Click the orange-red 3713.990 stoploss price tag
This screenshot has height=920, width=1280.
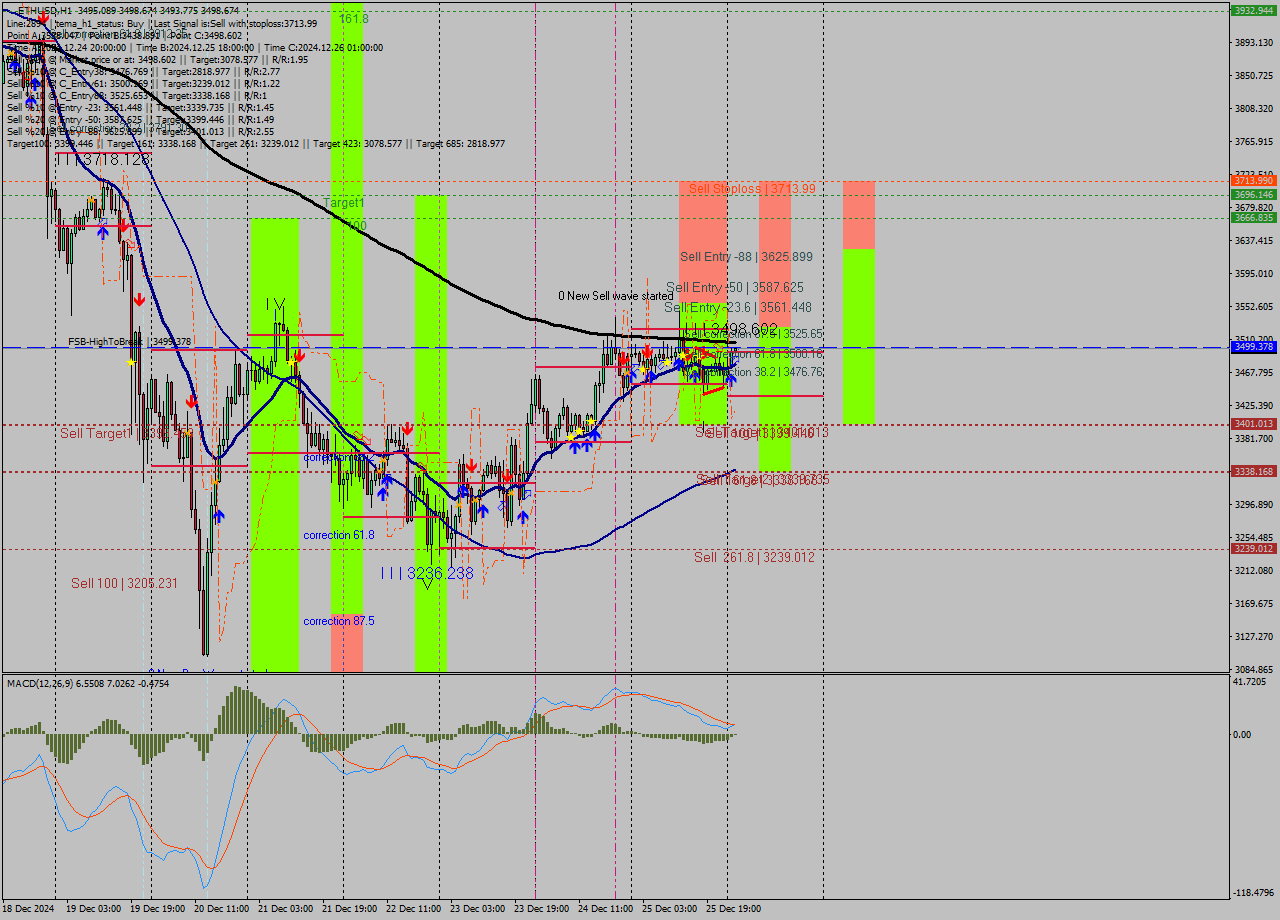click(x=1254, y=181)
